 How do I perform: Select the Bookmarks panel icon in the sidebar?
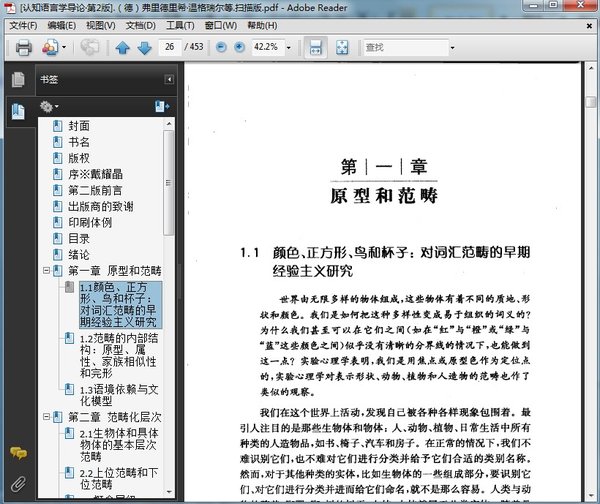pyautogui.click(x=18, y=112)
